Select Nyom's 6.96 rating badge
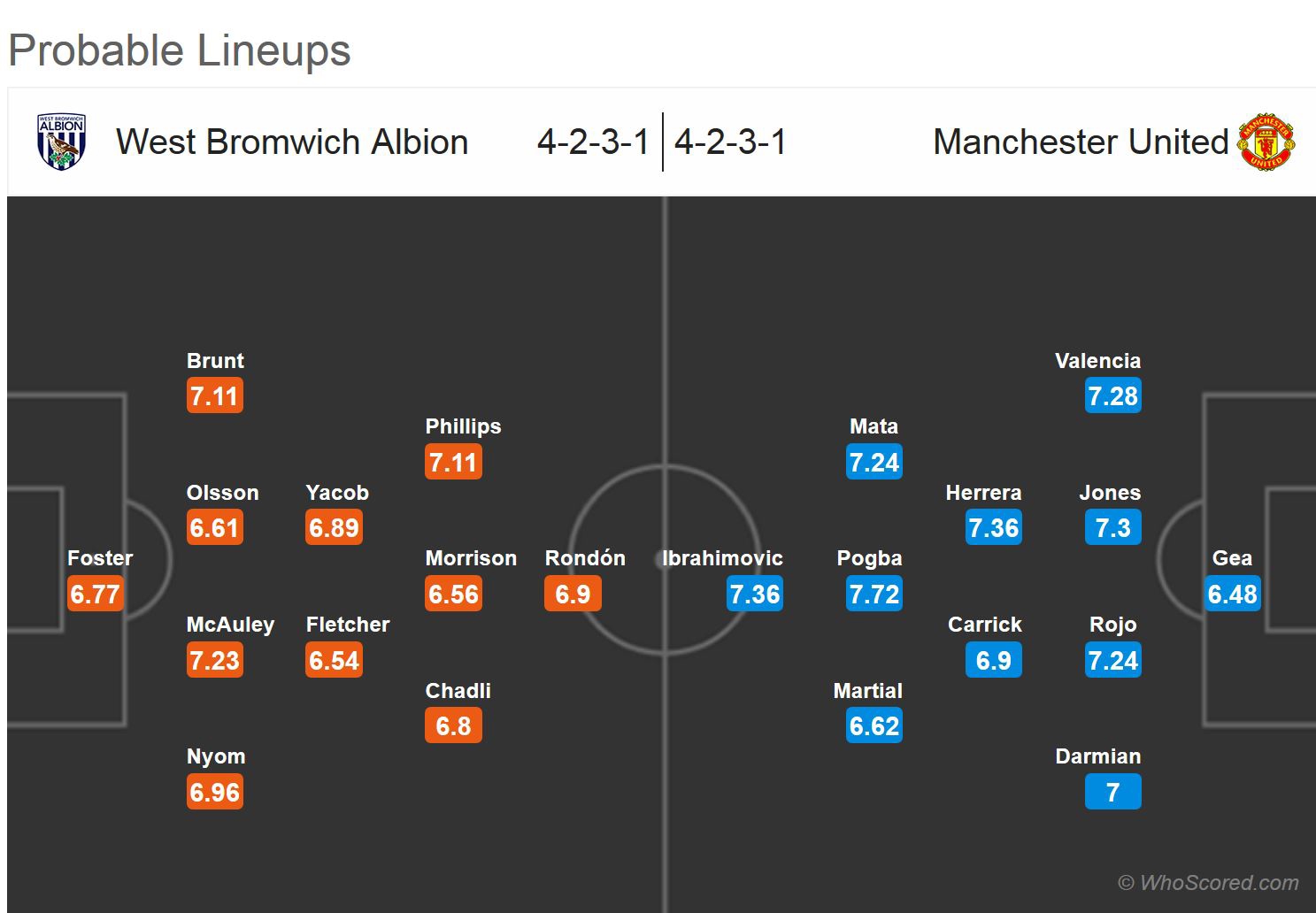This screenshot has width=1316, height=913. (x=215, y=793)
